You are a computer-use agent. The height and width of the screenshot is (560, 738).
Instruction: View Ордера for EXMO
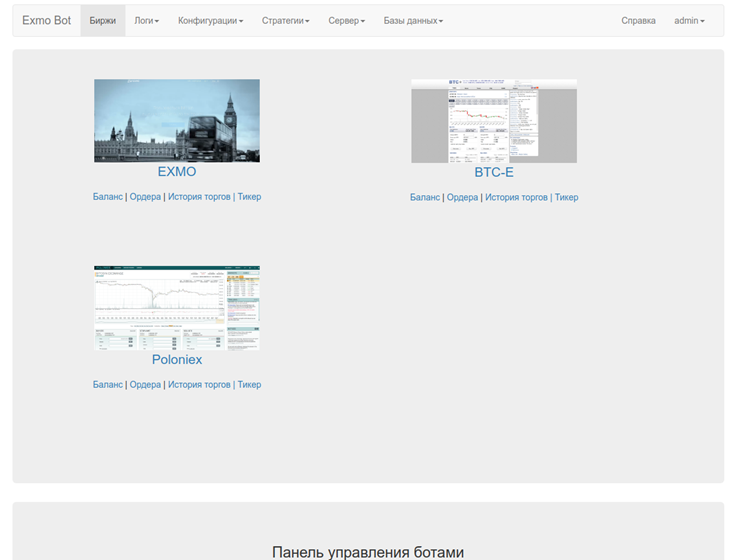pyautogui.click(x=145, y=197)
